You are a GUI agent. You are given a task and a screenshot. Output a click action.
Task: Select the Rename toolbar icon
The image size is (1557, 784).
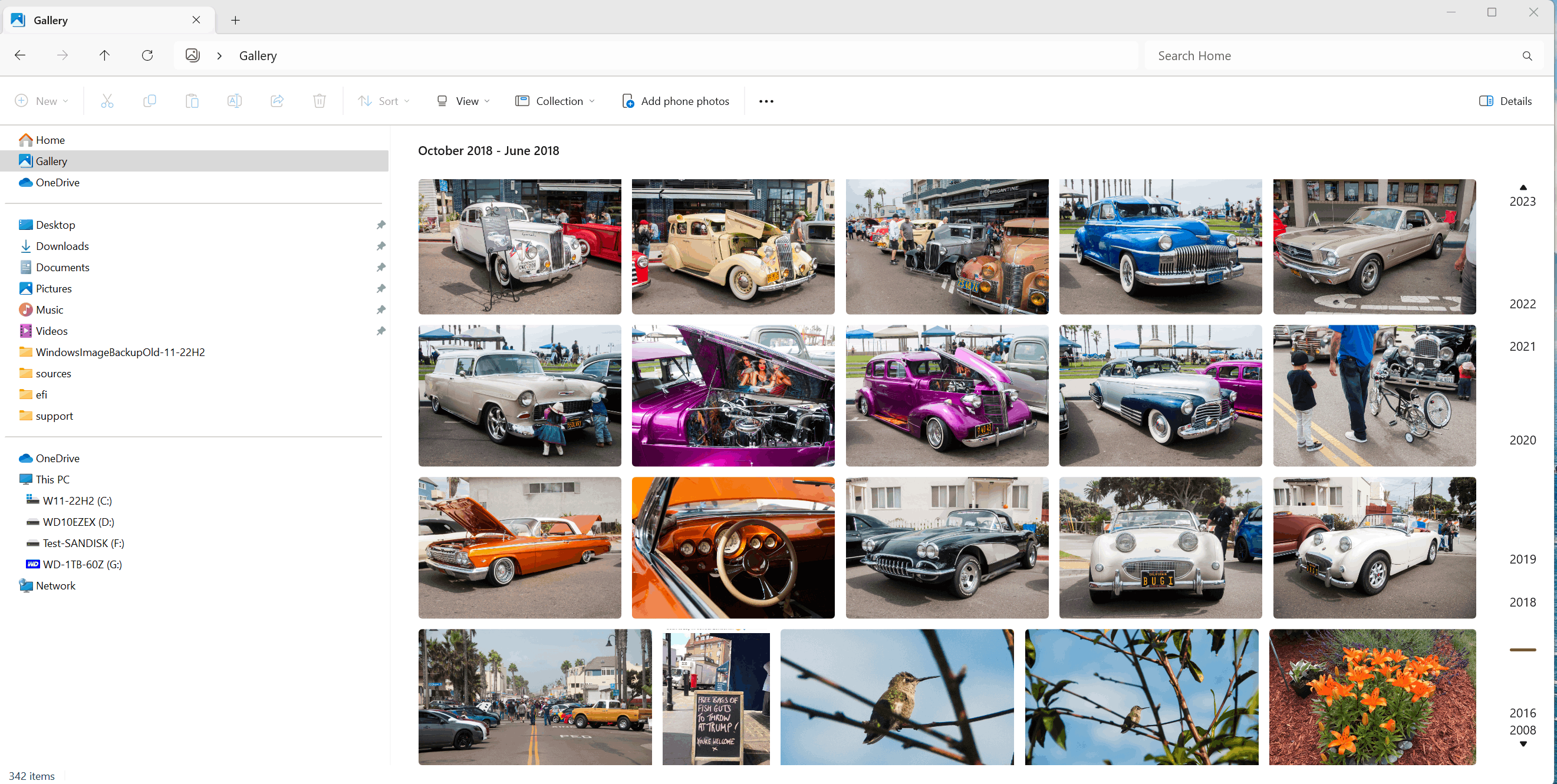pos(235,101)
